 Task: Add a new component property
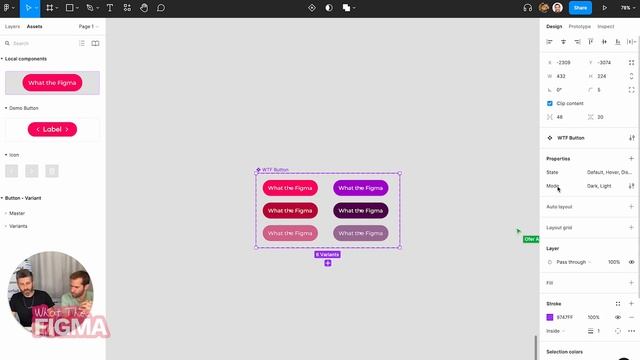(x=631, y=158)
